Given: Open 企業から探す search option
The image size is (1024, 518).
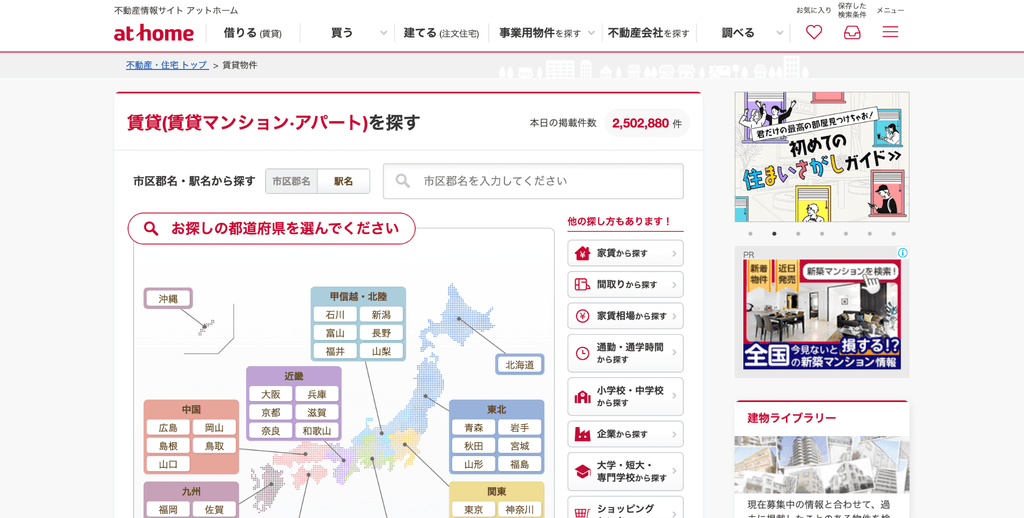Looking at the screenshot, I should [626, 434].
